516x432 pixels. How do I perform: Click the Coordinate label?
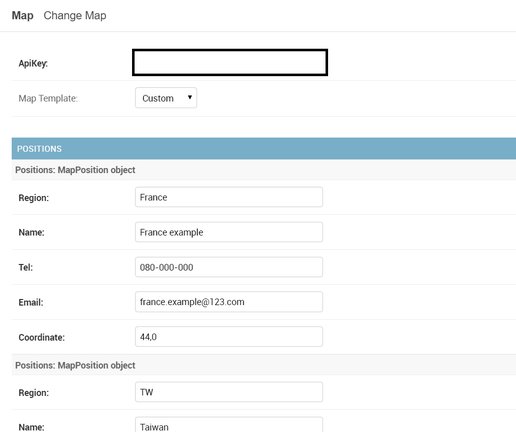[42, 337]
